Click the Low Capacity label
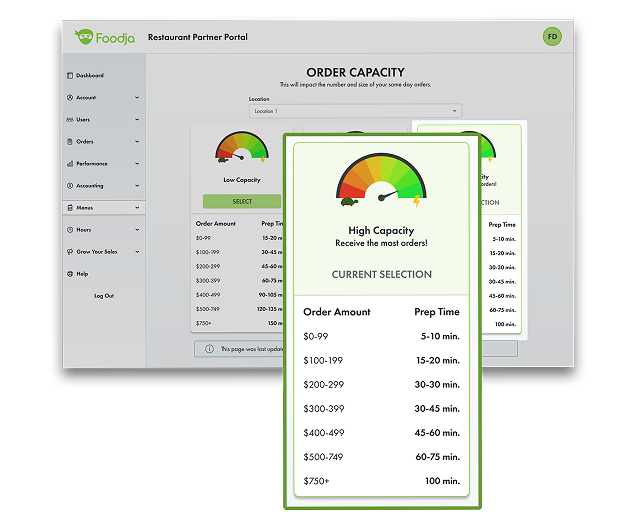 tap(242, 180)
